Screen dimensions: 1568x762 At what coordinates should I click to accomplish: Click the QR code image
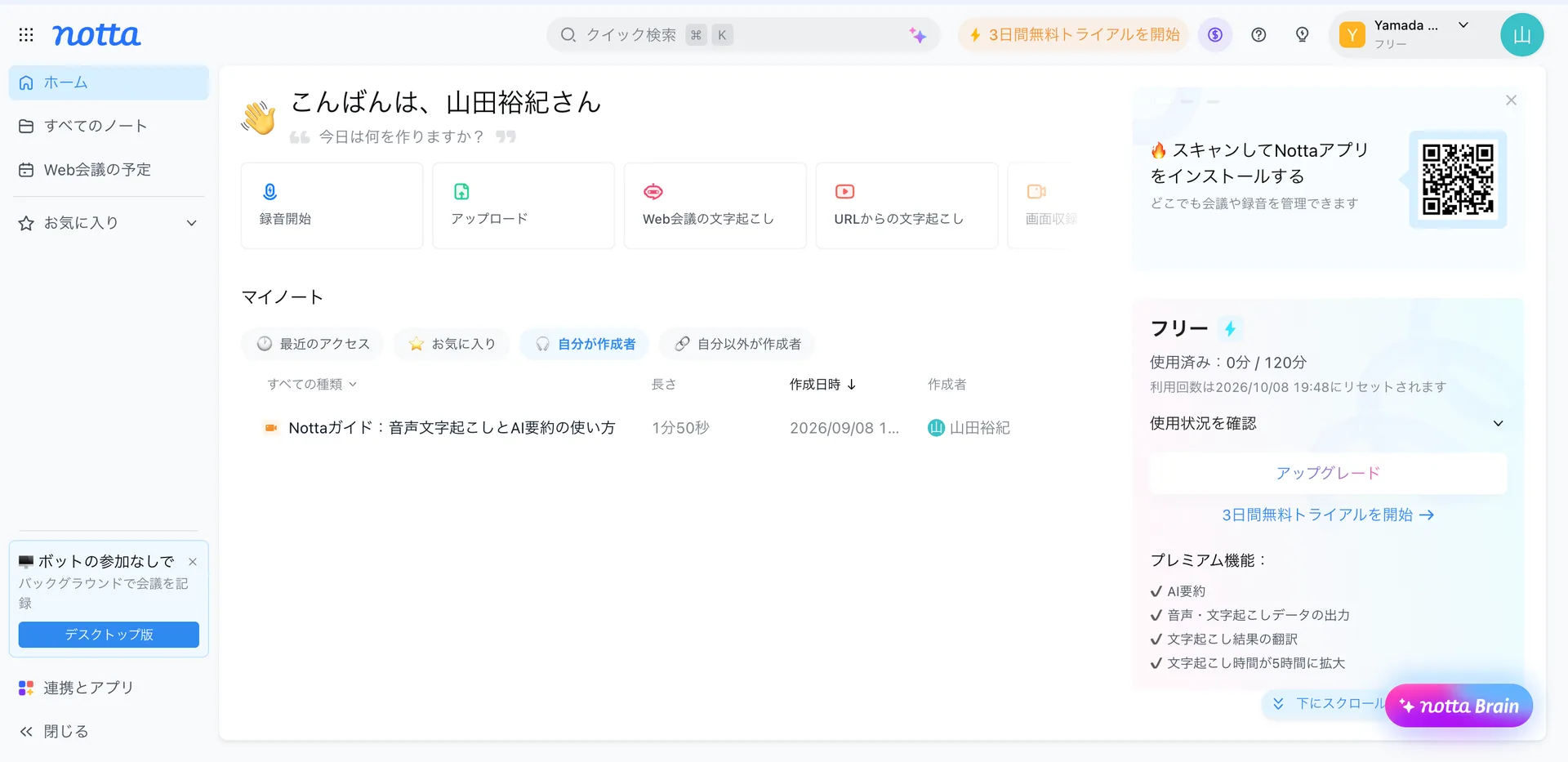coord(1458,180)
